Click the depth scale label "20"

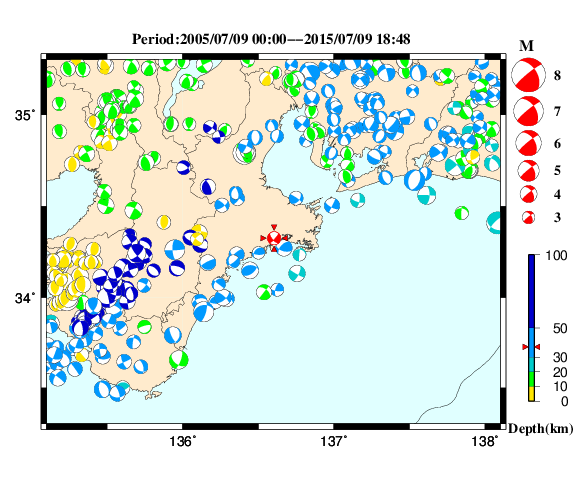(560, 372)
